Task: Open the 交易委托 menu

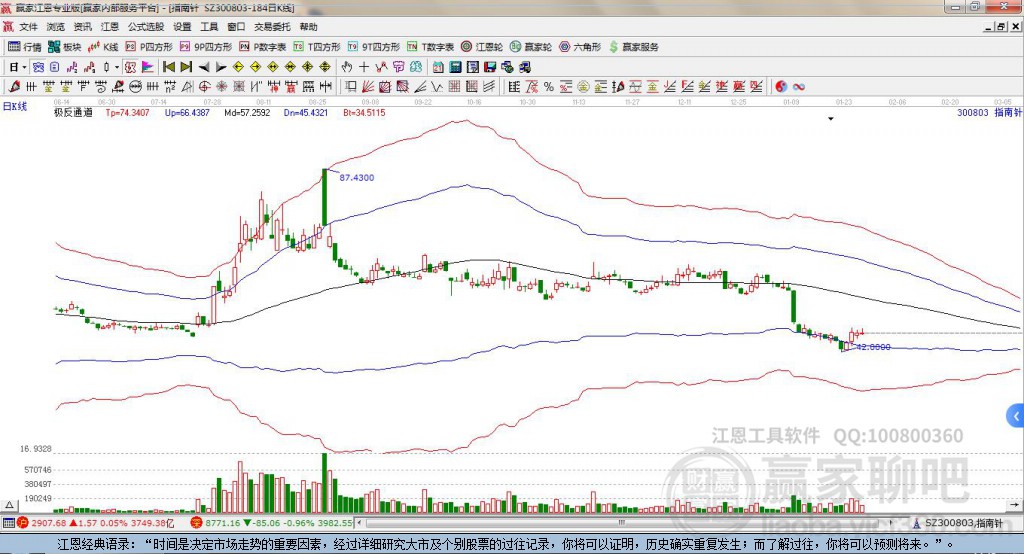Action: 272,27
